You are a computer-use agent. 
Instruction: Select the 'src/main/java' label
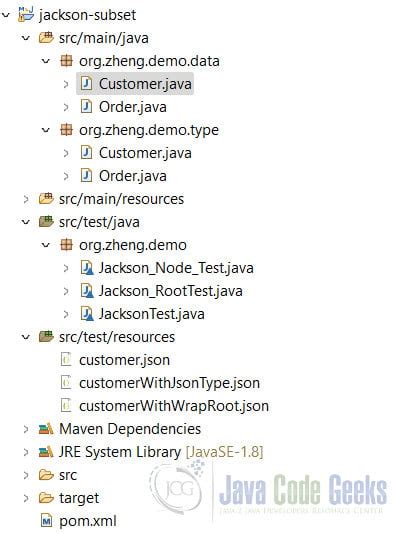click(x=104, y=38)
